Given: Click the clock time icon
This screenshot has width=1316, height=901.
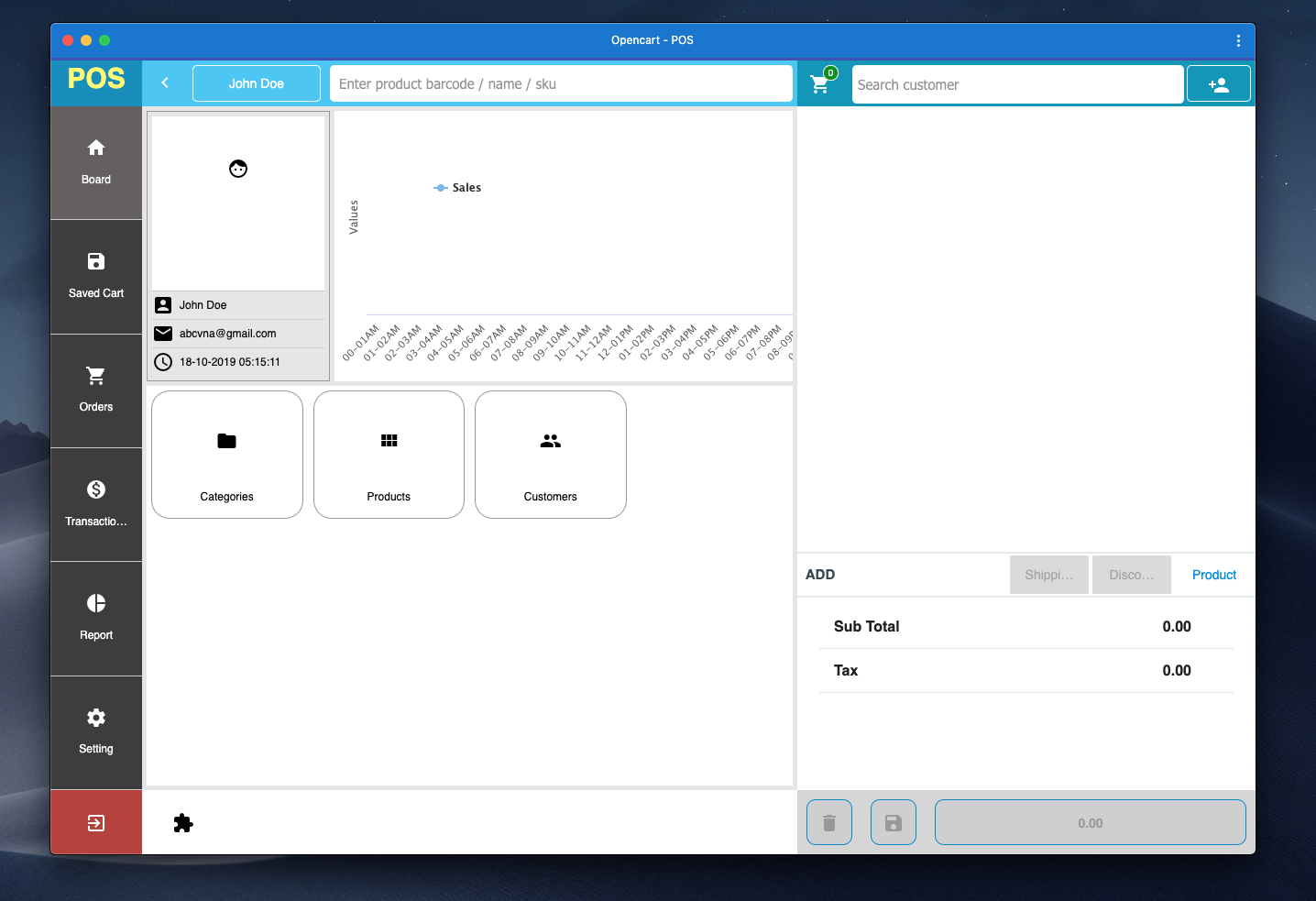Looking at the screenshot, I should tap(163, 362).
